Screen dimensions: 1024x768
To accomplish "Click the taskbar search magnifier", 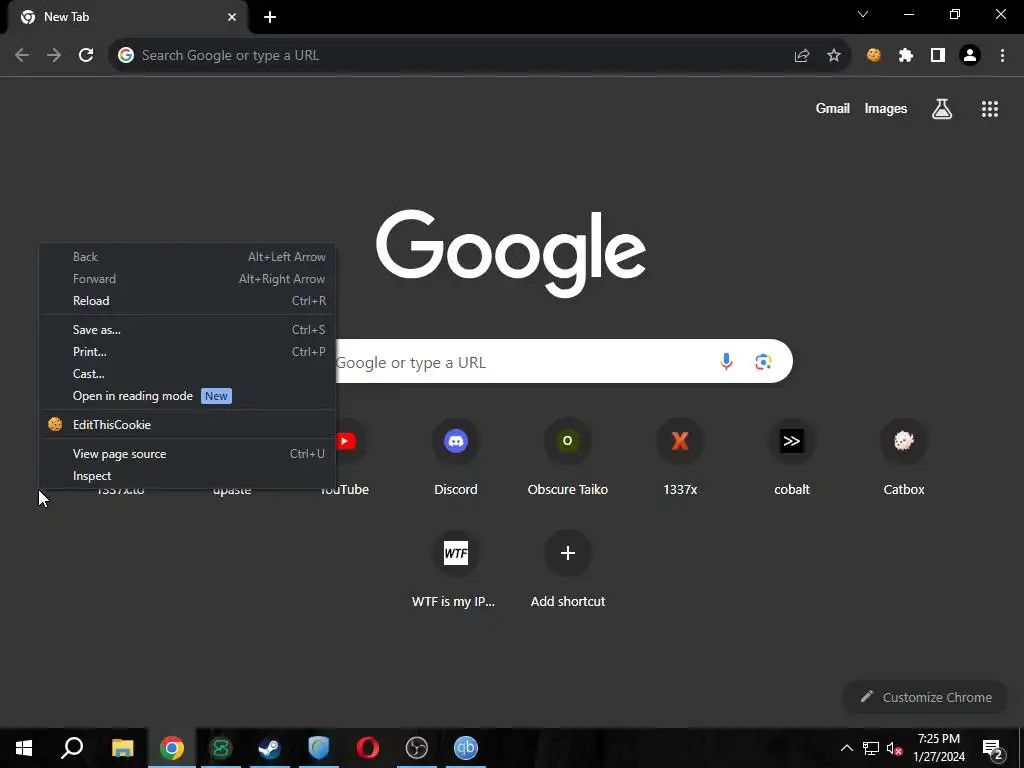I will click(x=72, y=748).
